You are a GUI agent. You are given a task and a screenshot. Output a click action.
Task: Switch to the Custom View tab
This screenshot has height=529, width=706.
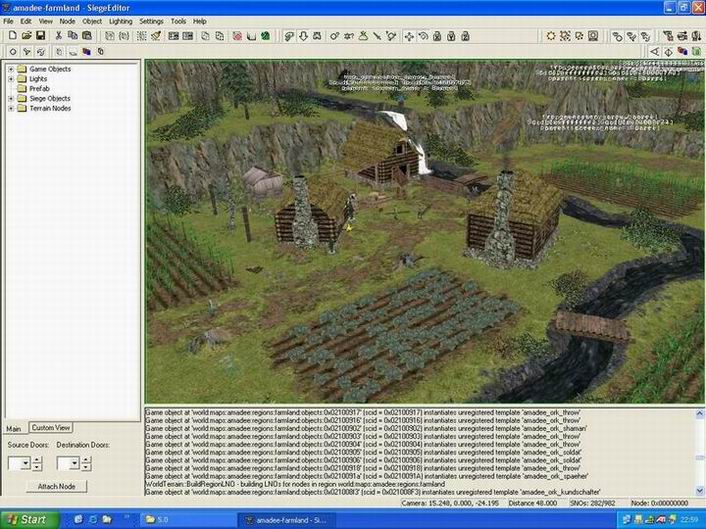[49, 427]
